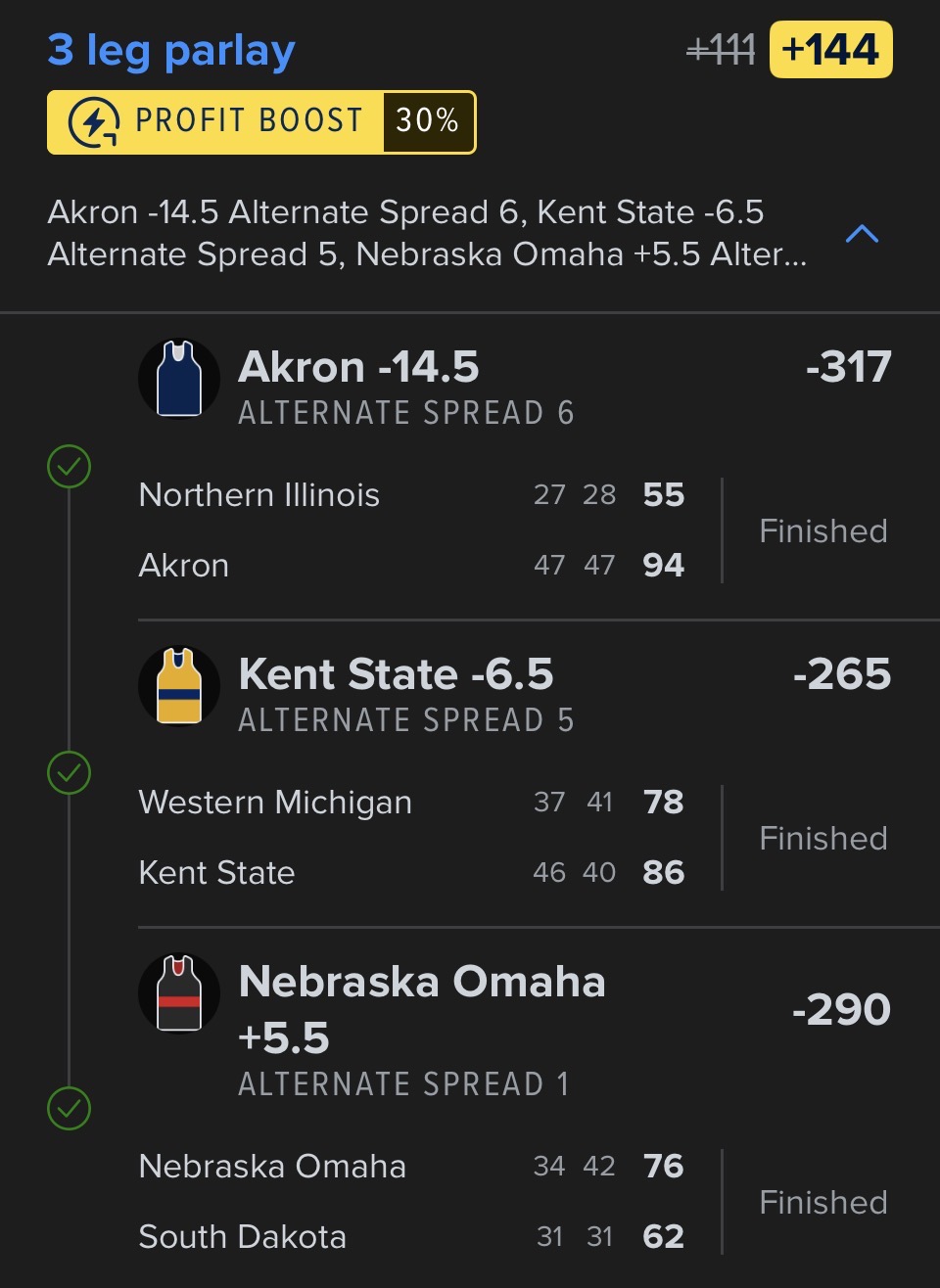The width and height of the screenshot is (940, 1288).
Task: Tap the -317 odds for Akron
Action: pos(848,368)
